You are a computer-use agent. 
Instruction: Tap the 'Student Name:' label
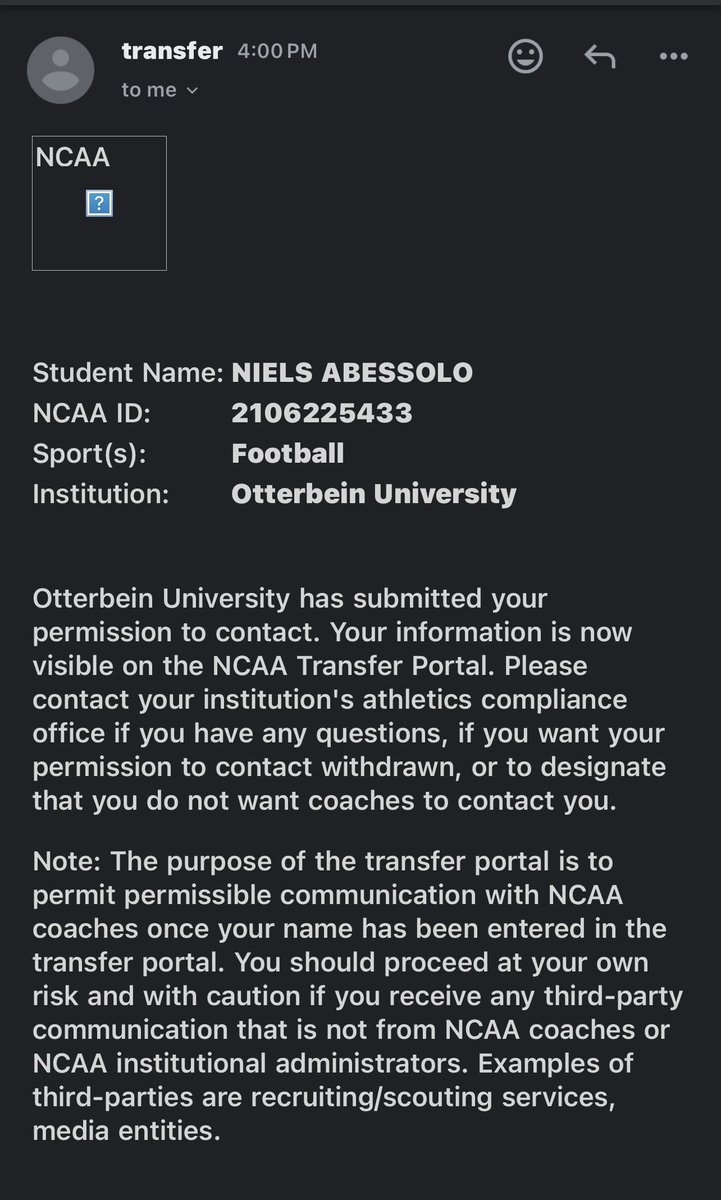click(x=128, y=373)
